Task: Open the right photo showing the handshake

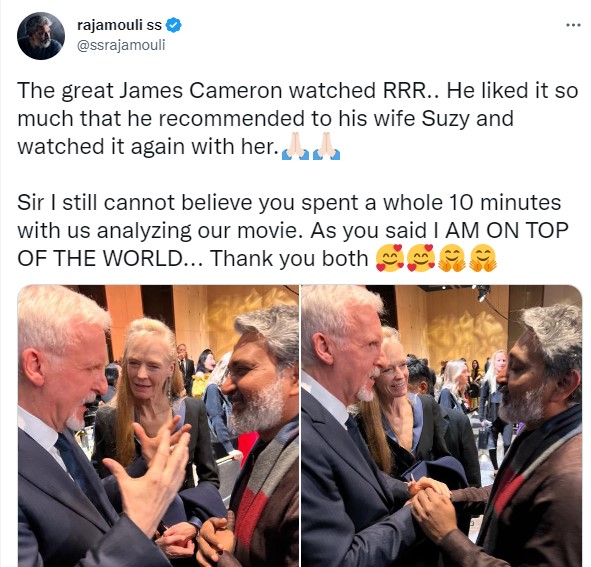Action: pos(442,426)
